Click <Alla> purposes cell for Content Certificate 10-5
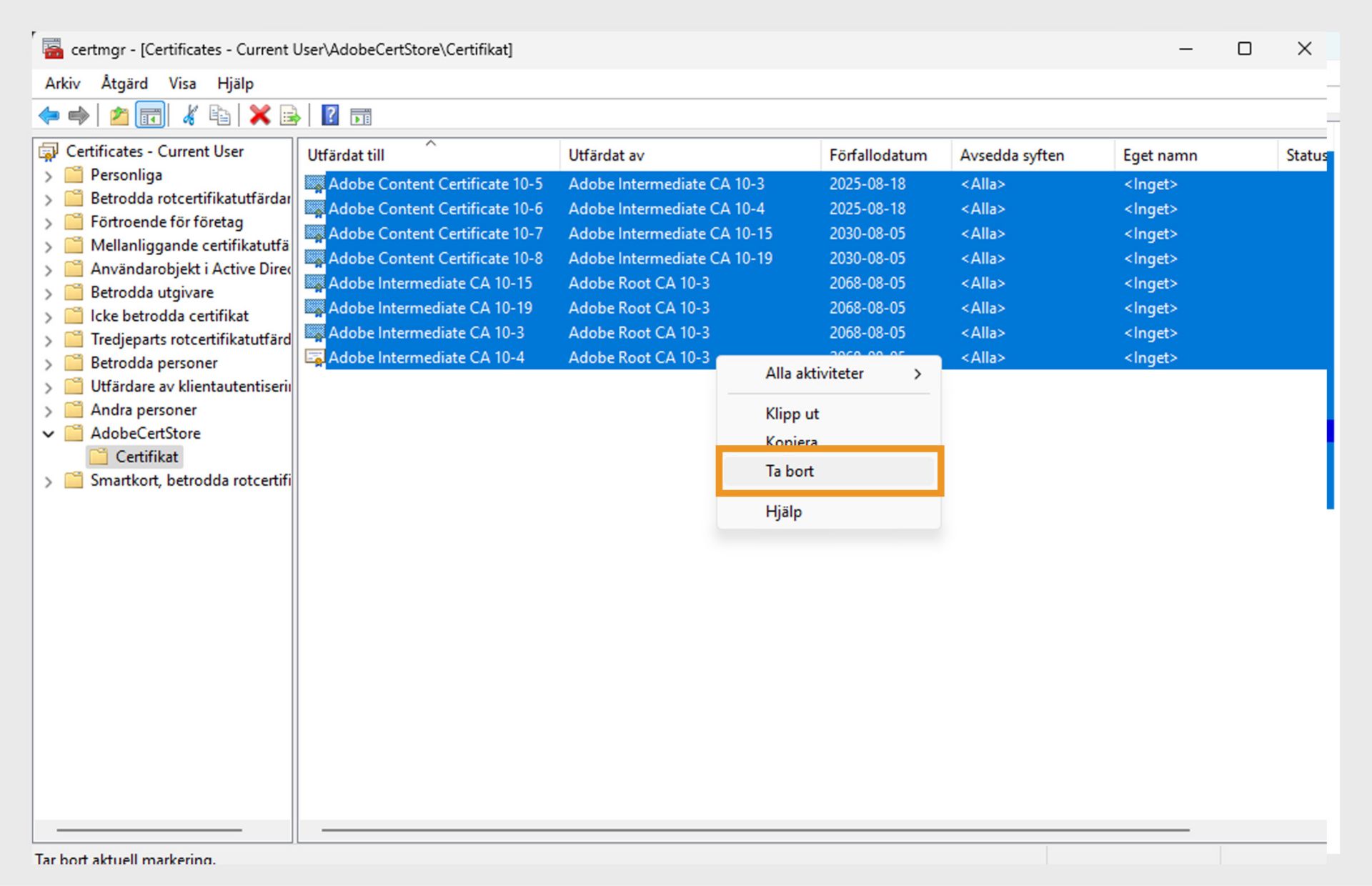The image size is (1372, 886). [983, 184]
